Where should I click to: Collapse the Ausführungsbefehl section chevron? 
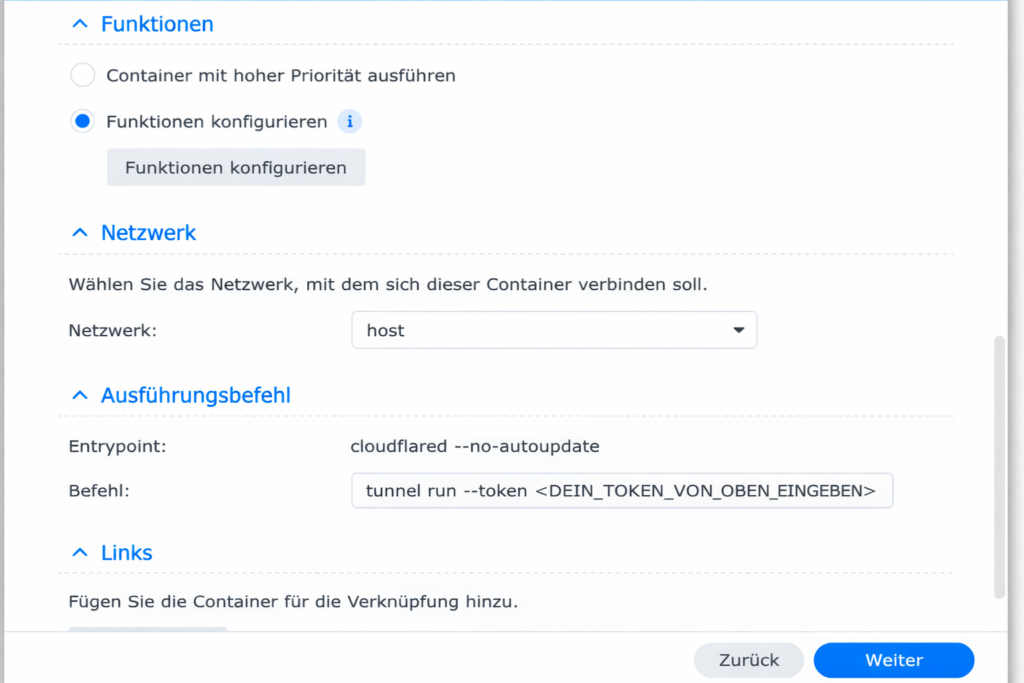click(80, 396)
